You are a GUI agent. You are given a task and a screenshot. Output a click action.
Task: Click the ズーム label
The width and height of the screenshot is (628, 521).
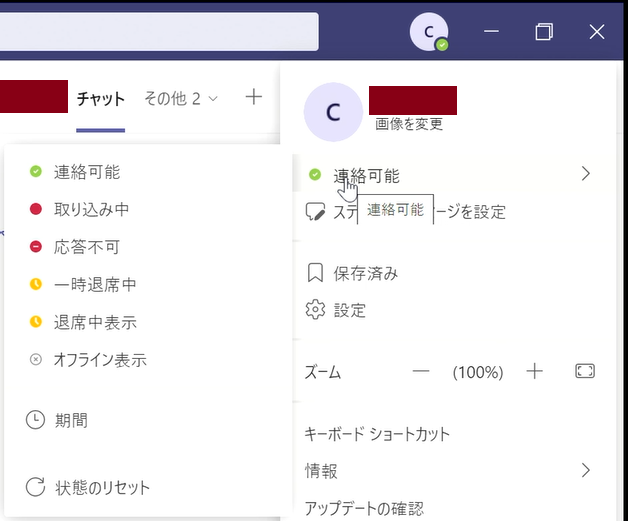point(323,372)
